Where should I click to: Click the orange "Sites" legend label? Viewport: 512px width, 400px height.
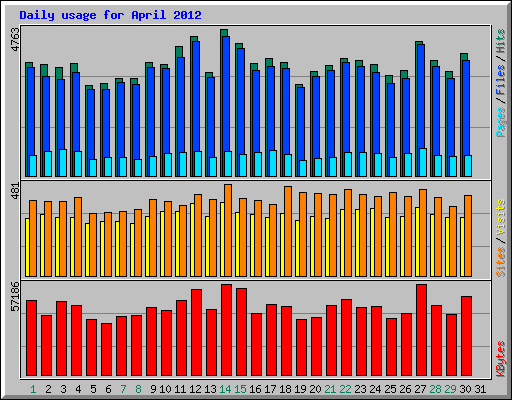click(x=501, y=262)
